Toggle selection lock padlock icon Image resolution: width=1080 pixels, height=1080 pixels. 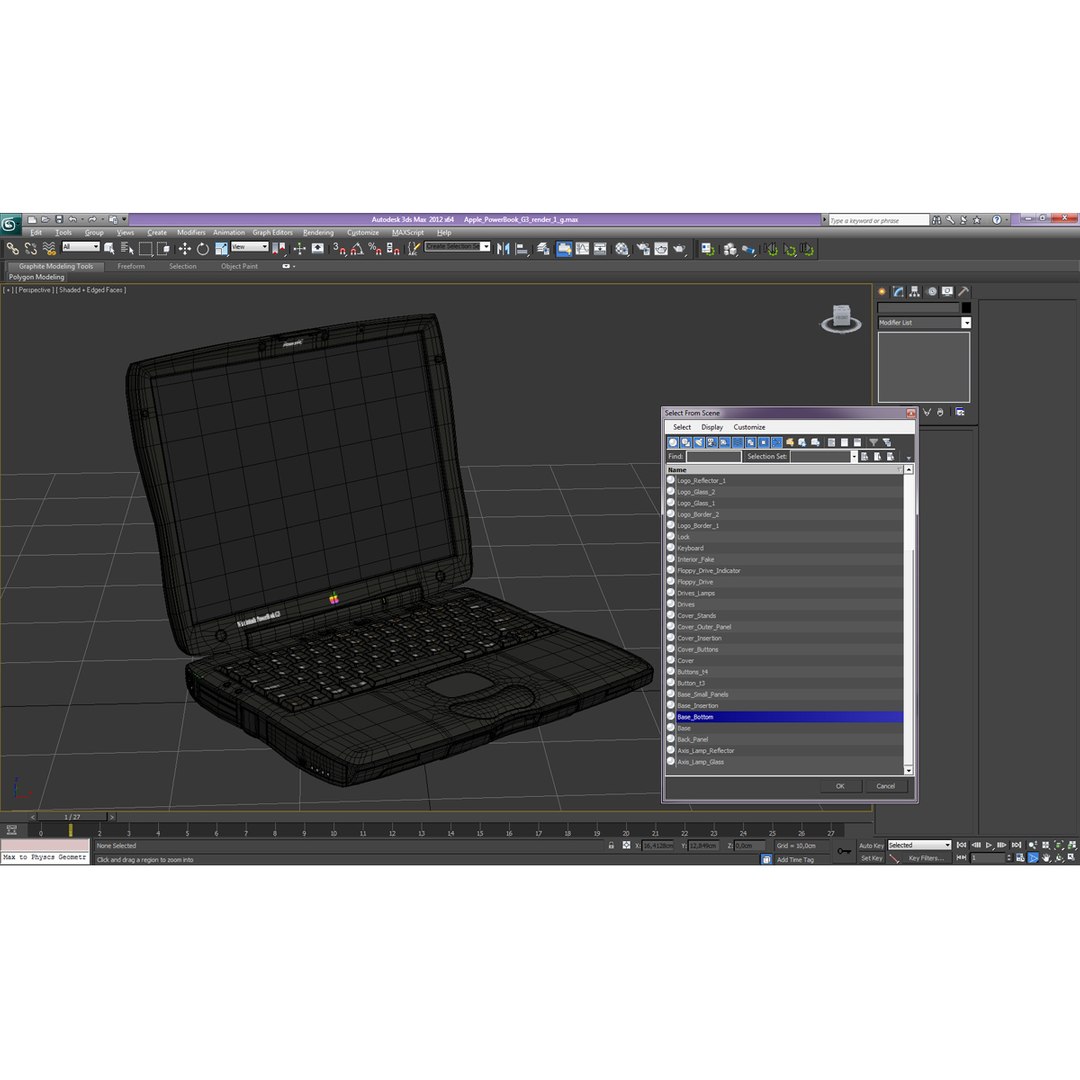coord(611,845)
